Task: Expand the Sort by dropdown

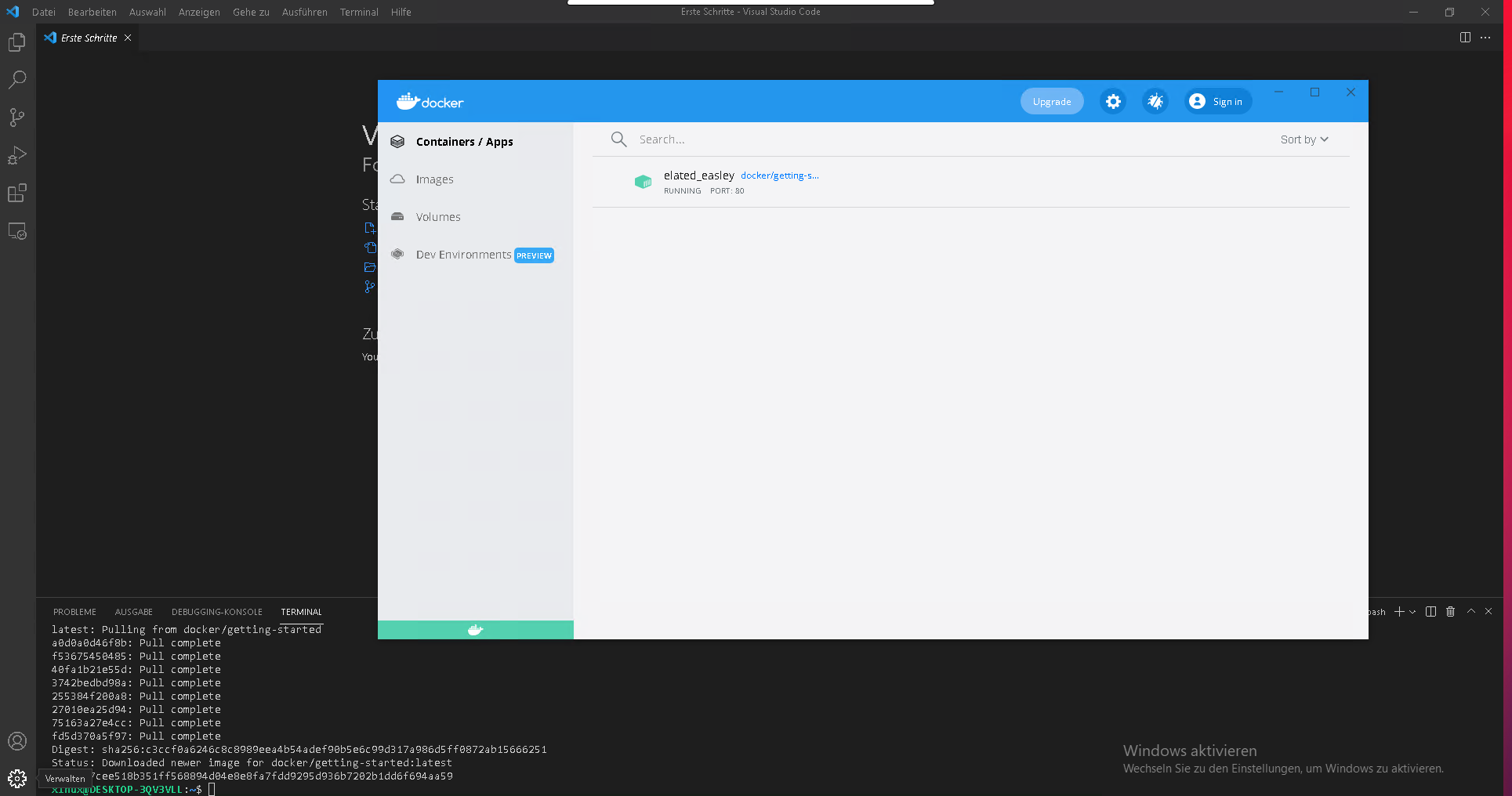Action: [1304, 139]
